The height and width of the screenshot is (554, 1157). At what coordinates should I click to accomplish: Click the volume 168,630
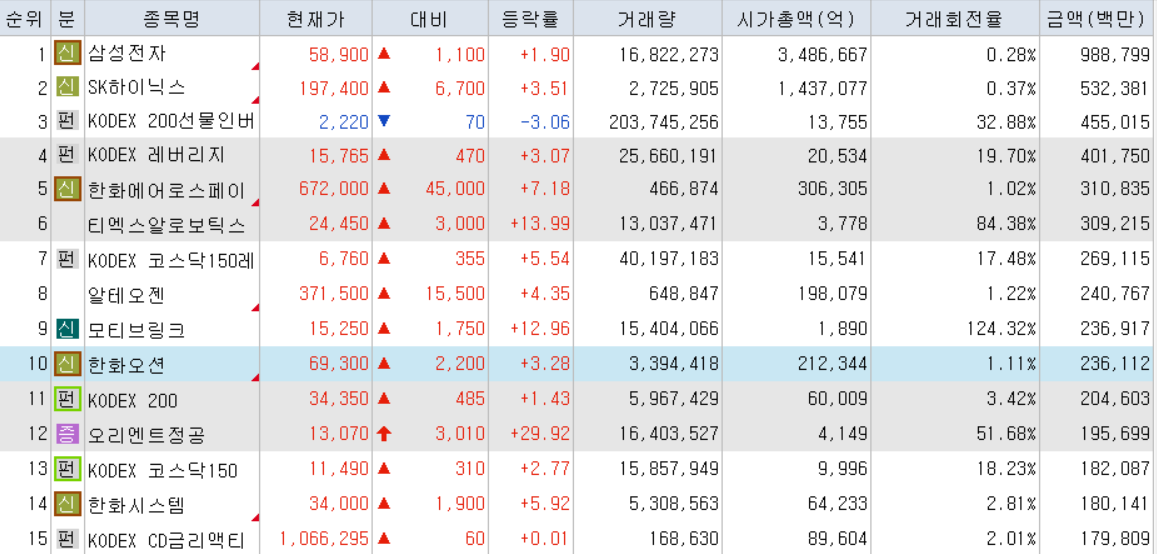(683, 539)
